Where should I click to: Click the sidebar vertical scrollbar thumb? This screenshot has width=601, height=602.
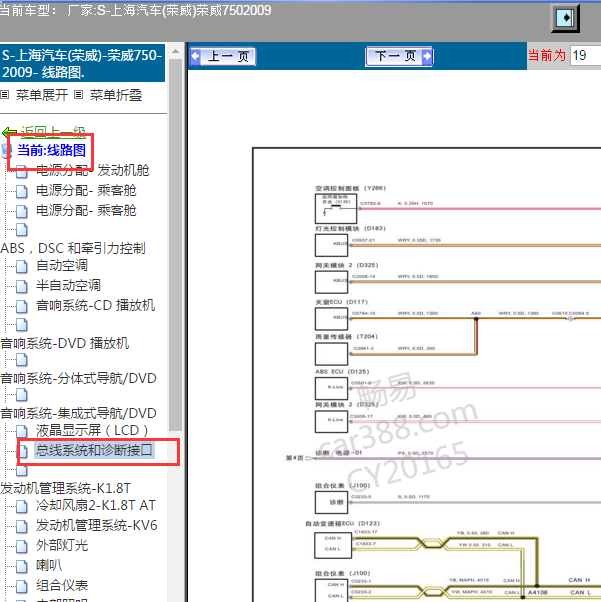tap(175, 245)
